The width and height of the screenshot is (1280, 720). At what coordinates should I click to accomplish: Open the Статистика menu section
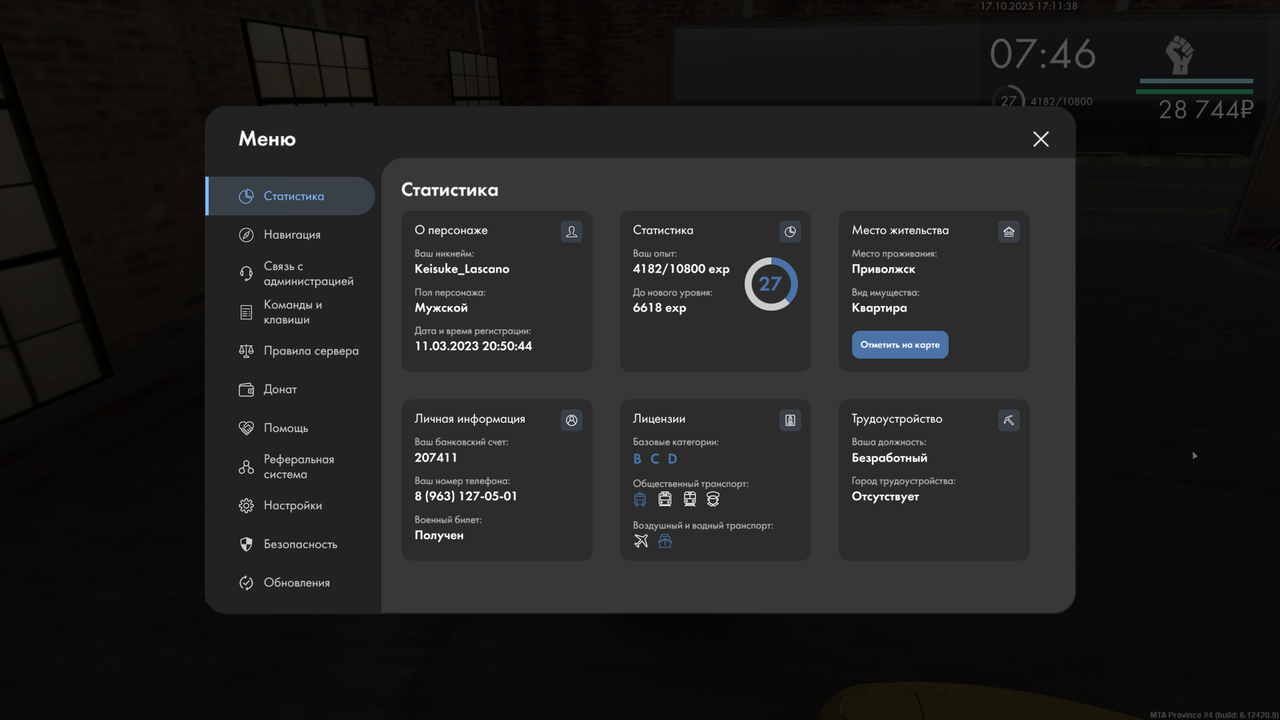coord(290,196)
